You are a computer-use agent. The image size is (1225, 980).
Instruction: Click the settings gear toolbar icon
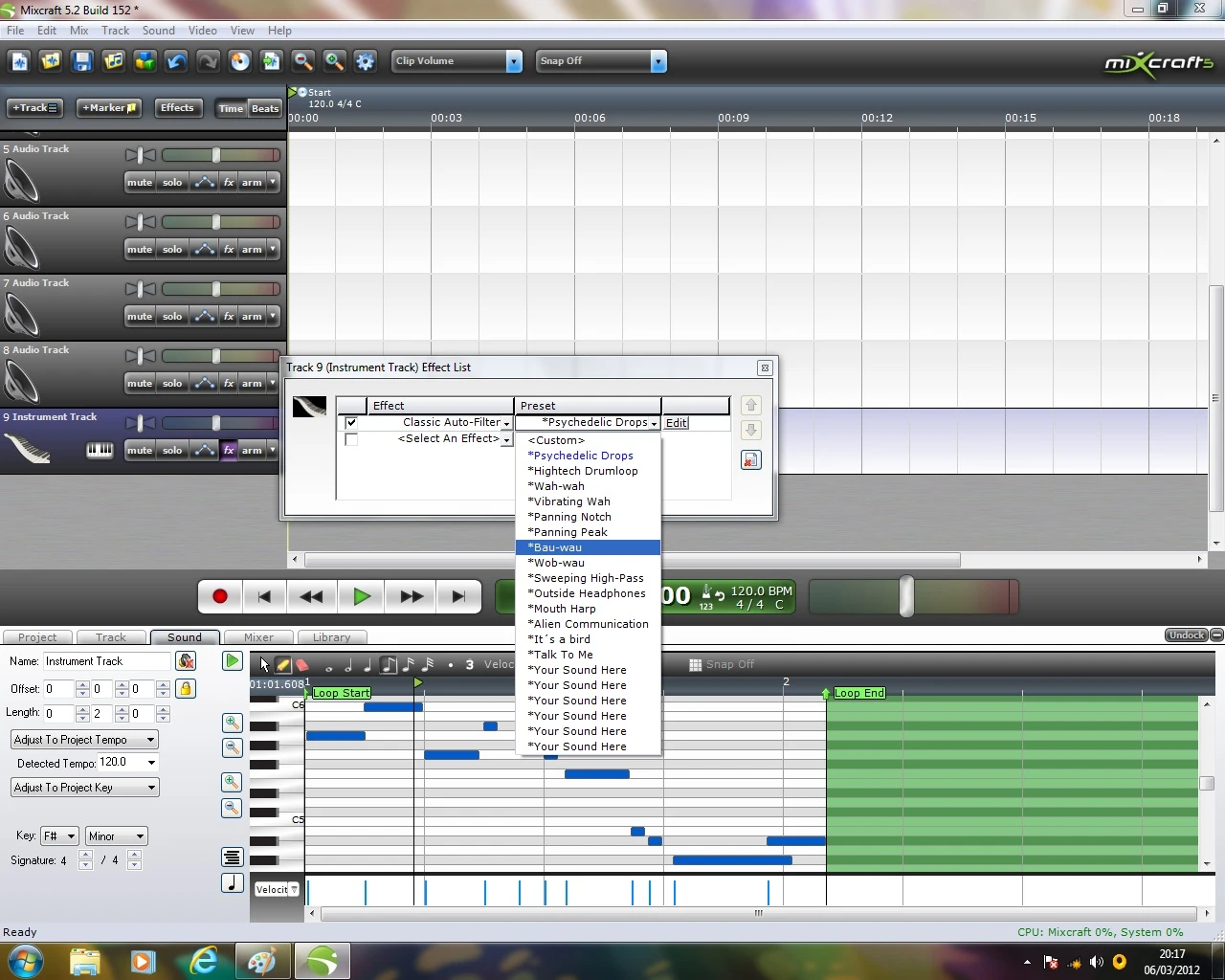pos(366,61)
